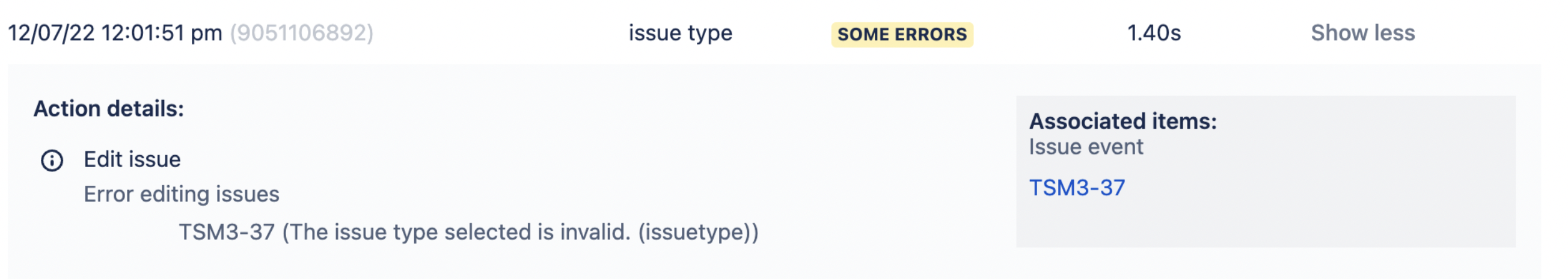Screen dimensions: 1568x279
Task: Select the rule name "issue type"
Action: coord(680,33)
